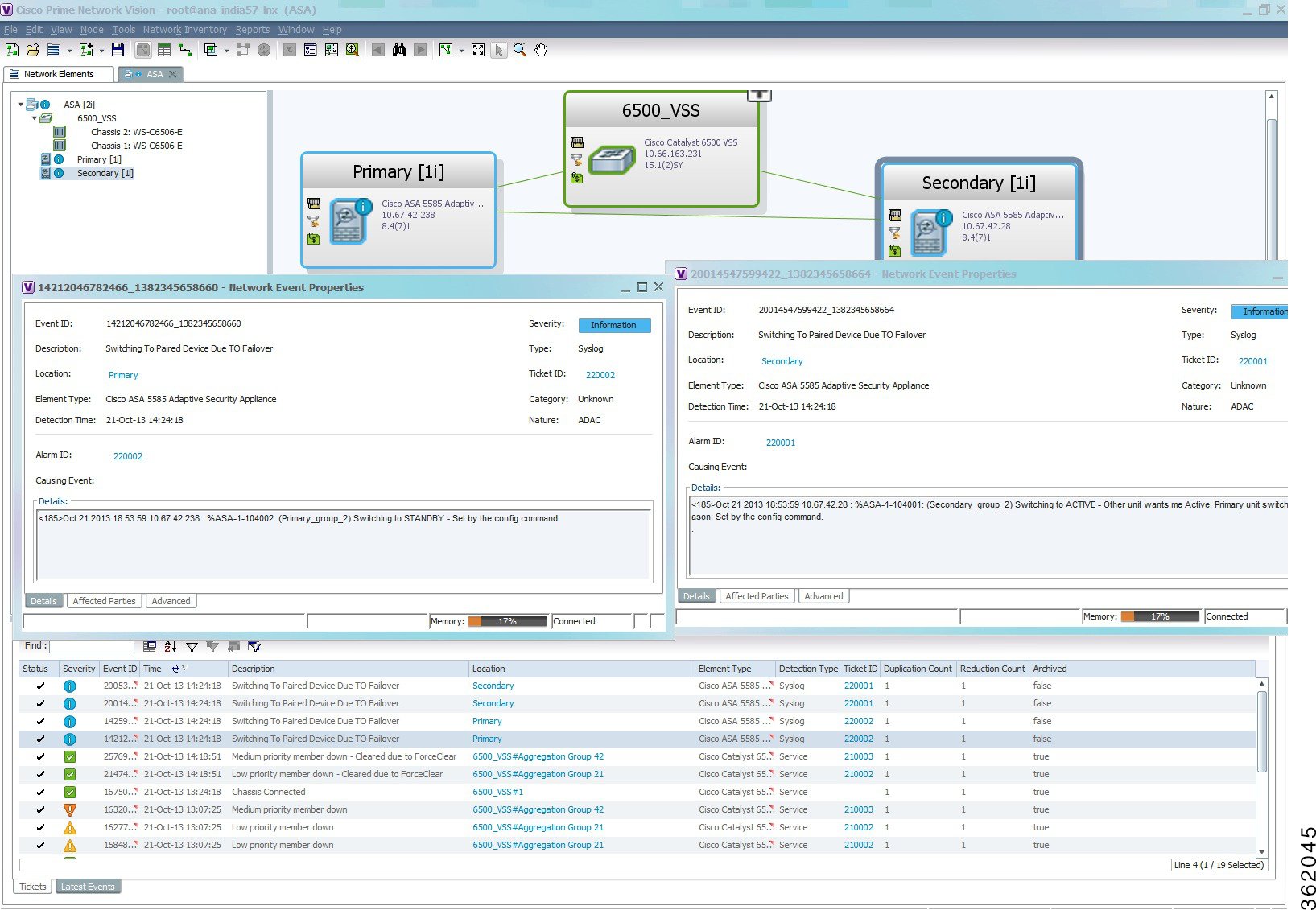Click info severity icon of event 20053 row
The image size is (1316, 910).
(x=70, y=686)
